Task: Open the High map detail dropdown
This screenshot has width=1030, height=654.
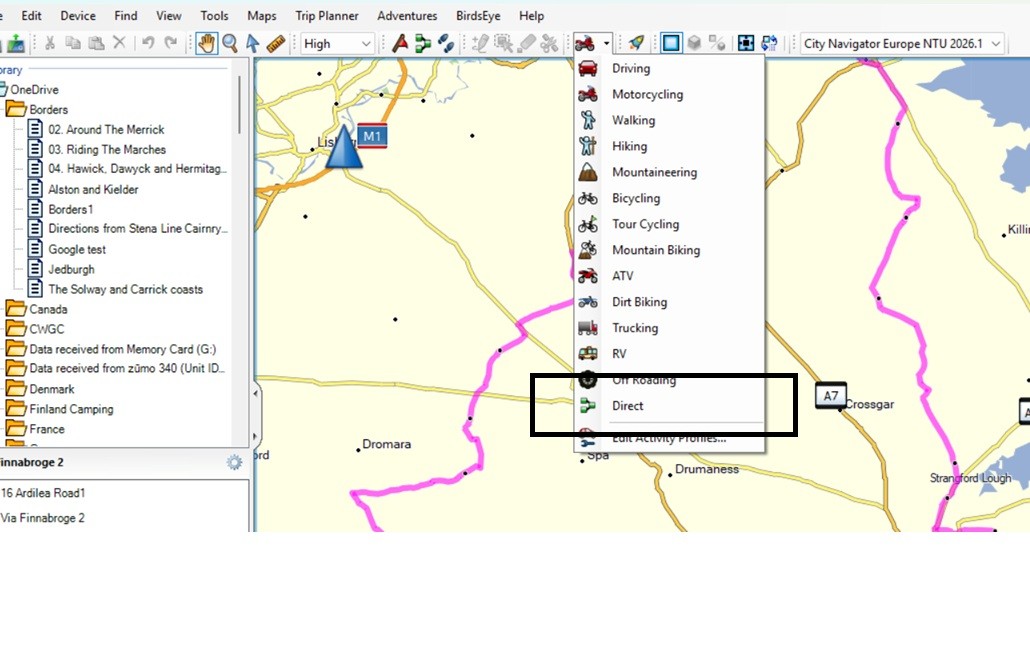Action: (x=338, y=44)
